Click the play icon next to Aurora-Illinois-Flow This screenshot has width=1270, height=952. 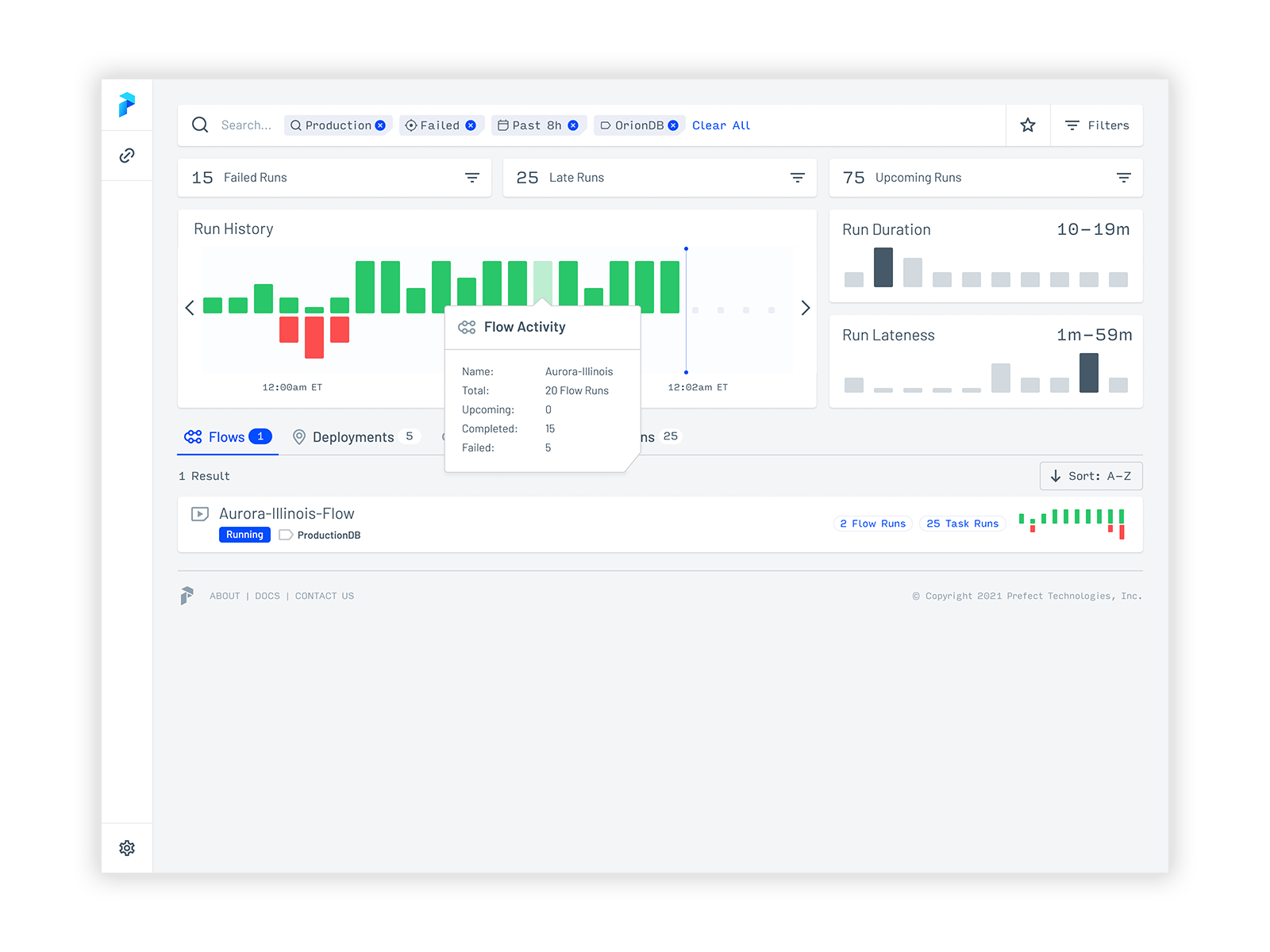pyautogui.click(x=198, y=513)
